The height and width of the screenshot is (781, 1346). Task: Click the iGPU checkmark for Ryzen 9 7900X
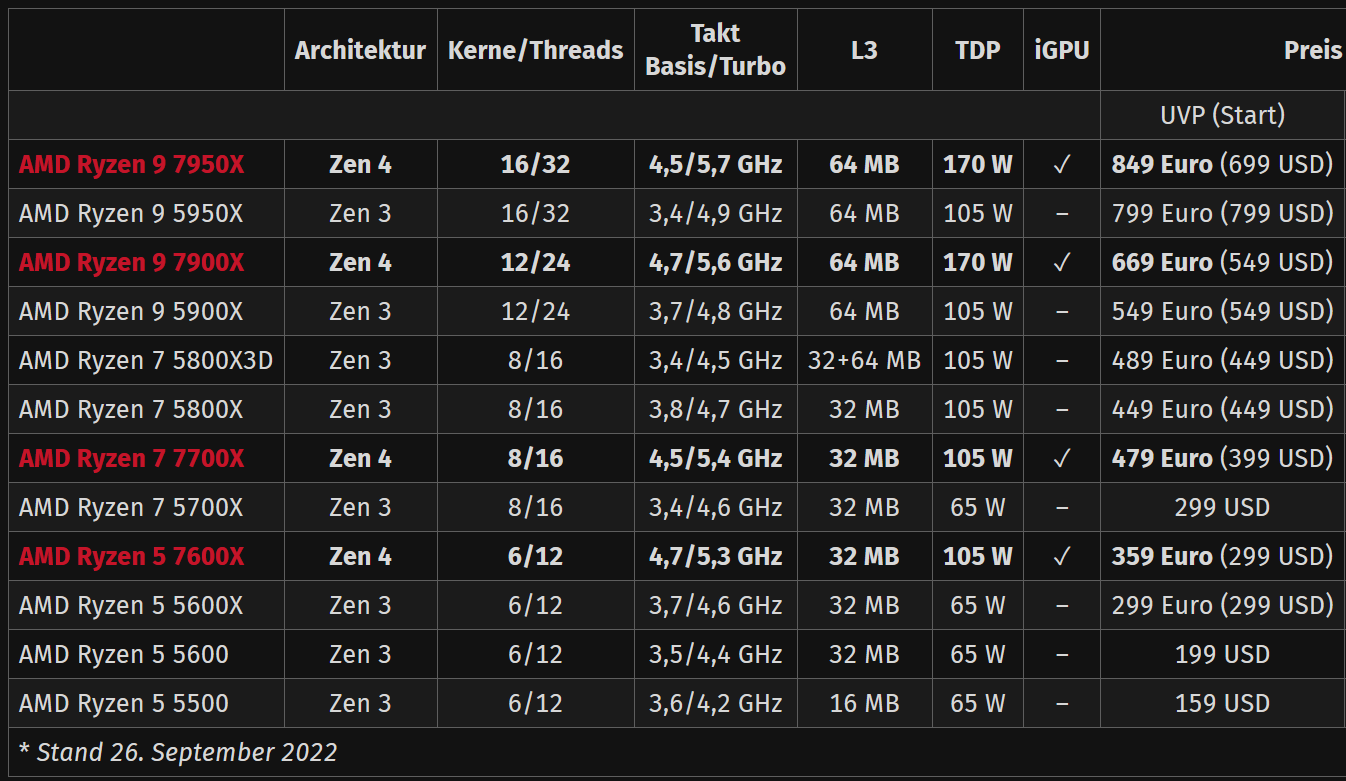click(1062, 262)
